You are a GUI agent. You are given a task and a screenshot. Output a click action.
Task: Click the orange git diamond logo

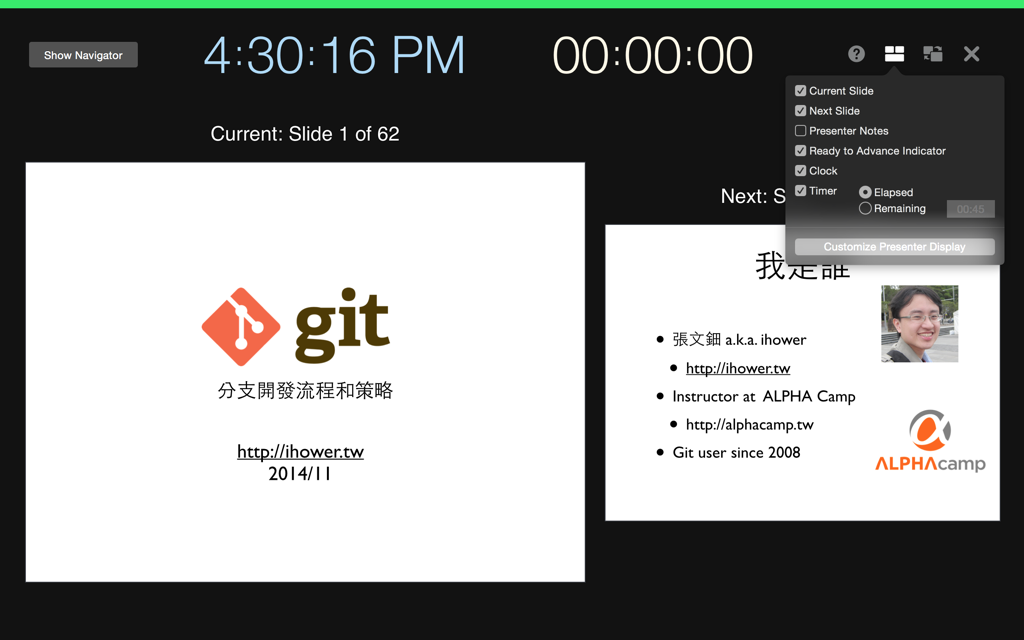pyautogui.click(x=241, y=327)
